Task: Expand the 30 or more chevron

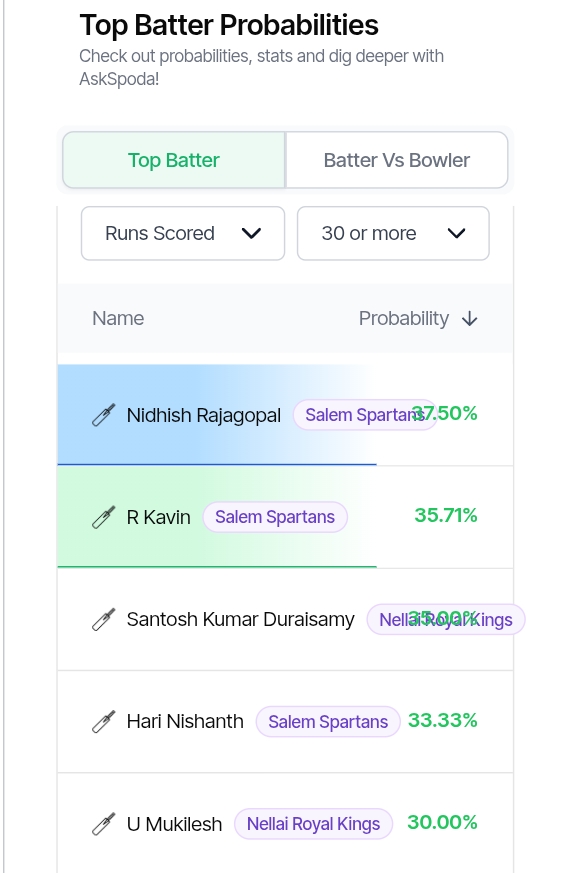Action: coord(456,233)
